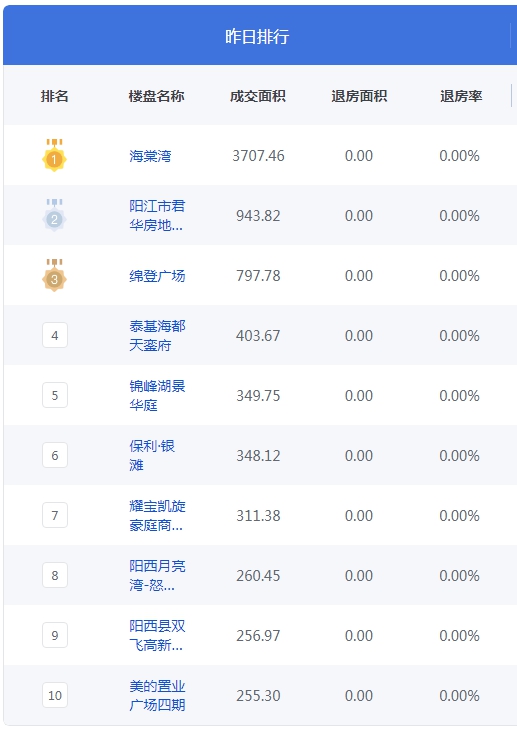Viewport: 517px width, 729px height.
Task: Open the 锦峰湖景华庭 property link
Action: [157, 395]
